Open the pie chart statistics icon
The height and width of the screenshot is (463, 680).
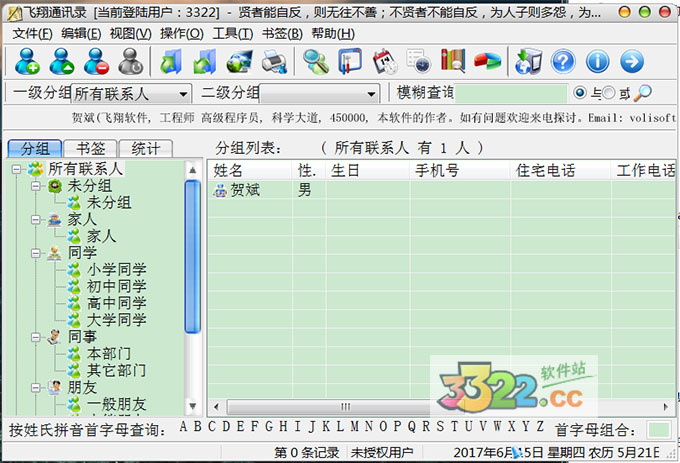(x=487, y=61)
